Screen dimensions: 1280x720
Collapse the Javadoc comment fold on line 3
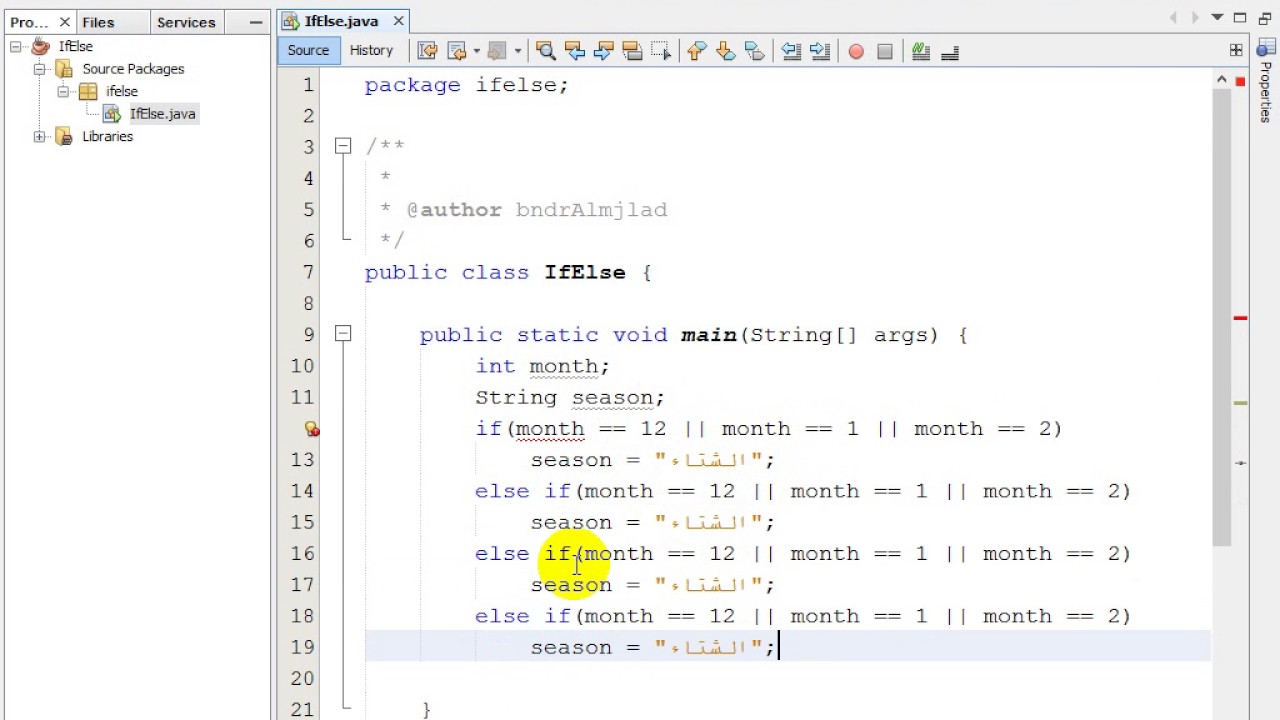(x=343, y=146)
